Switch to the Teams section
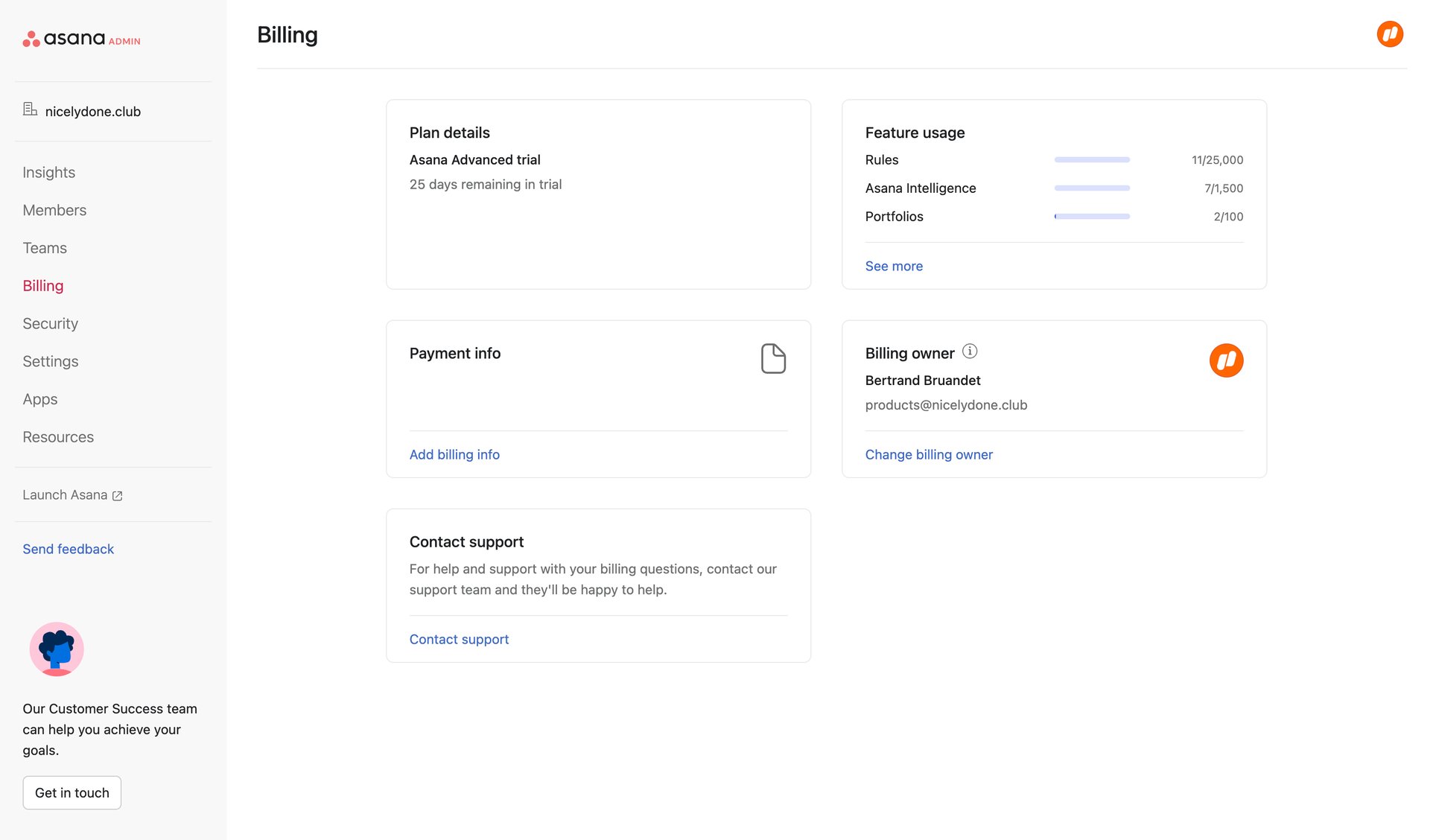The height and width of the screenshot is (840, 1430). 45,248
